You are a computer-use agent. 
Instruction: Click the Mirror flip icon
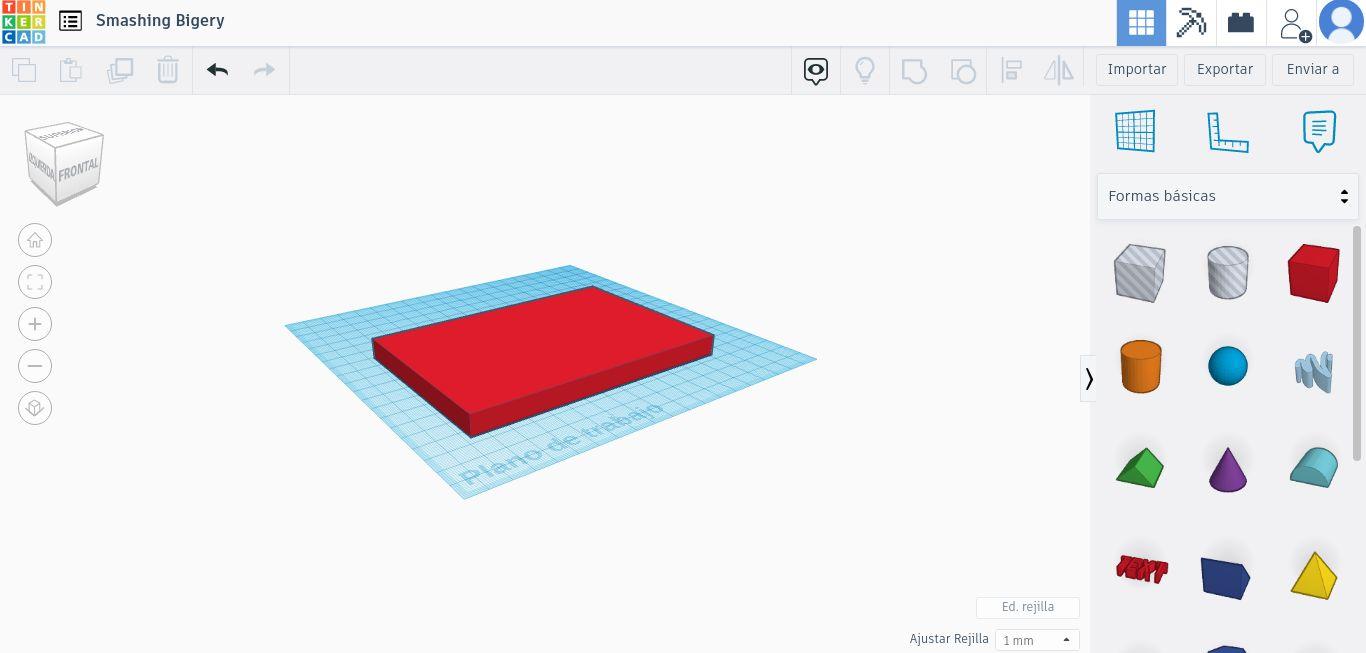[1058, 70]
